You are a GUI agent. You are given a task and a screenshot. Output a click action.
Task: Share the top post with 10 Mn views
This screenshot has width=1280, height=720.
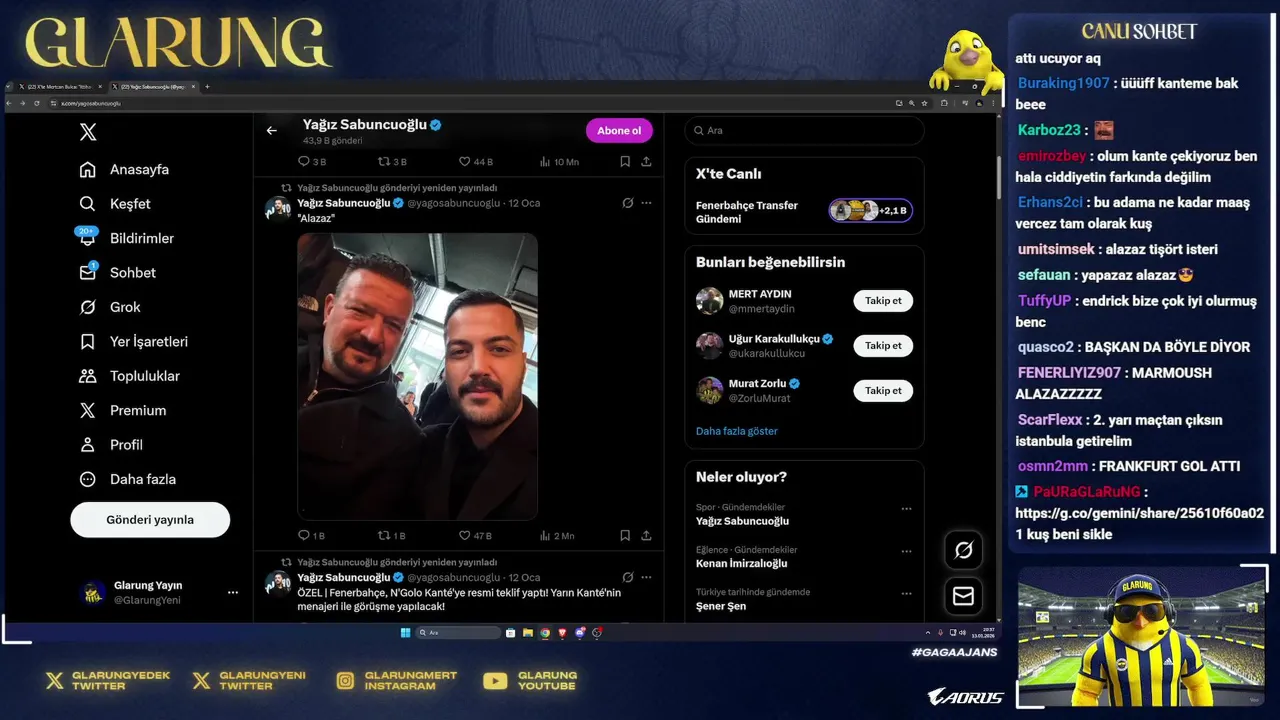pyautogui.click(x=646, y=161)
